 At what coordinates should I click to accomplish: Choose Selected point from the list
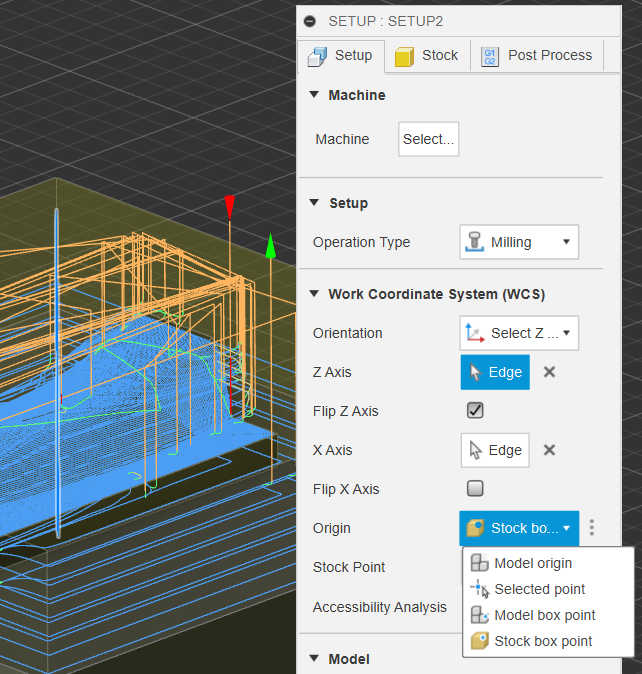pos(538,589)
